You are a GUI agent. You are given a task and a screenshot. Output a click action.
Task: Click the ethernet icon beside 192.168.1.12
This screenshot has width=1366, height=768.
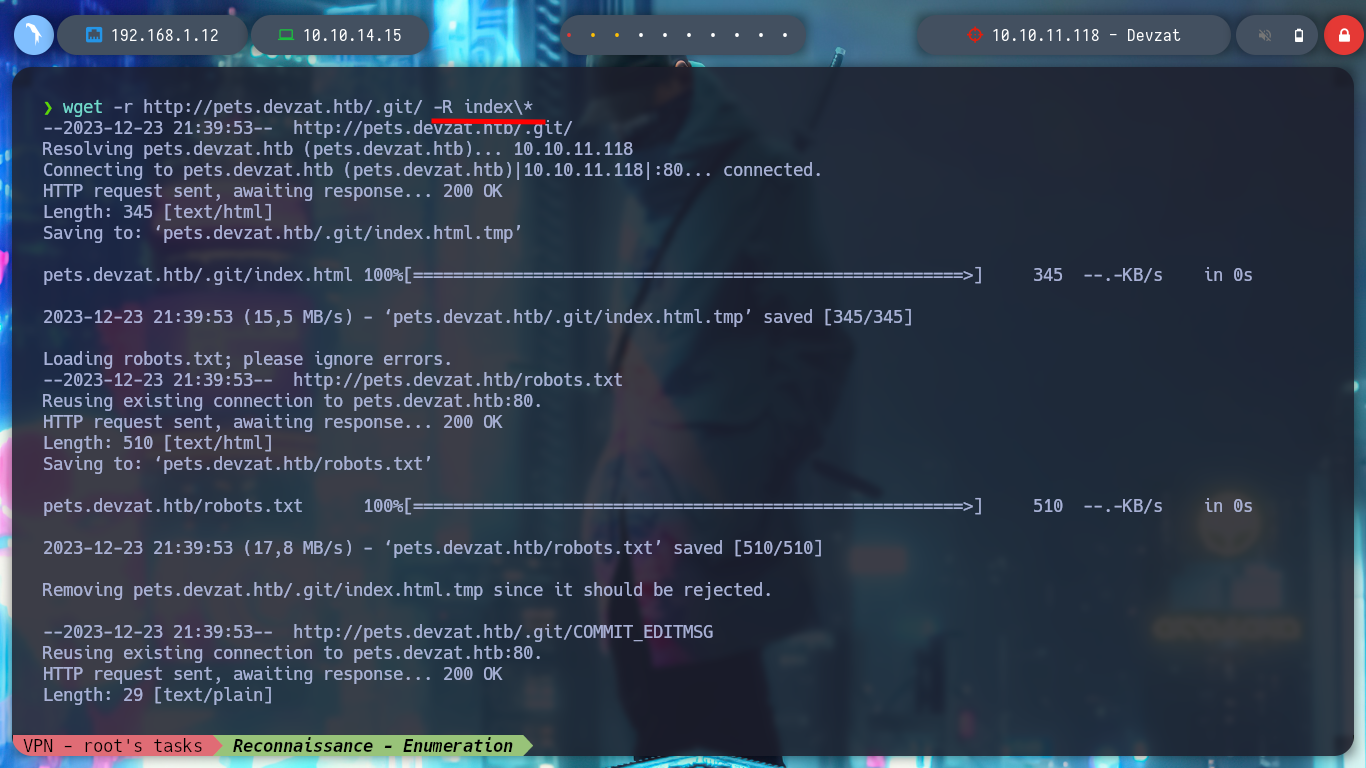pos(94,35)
